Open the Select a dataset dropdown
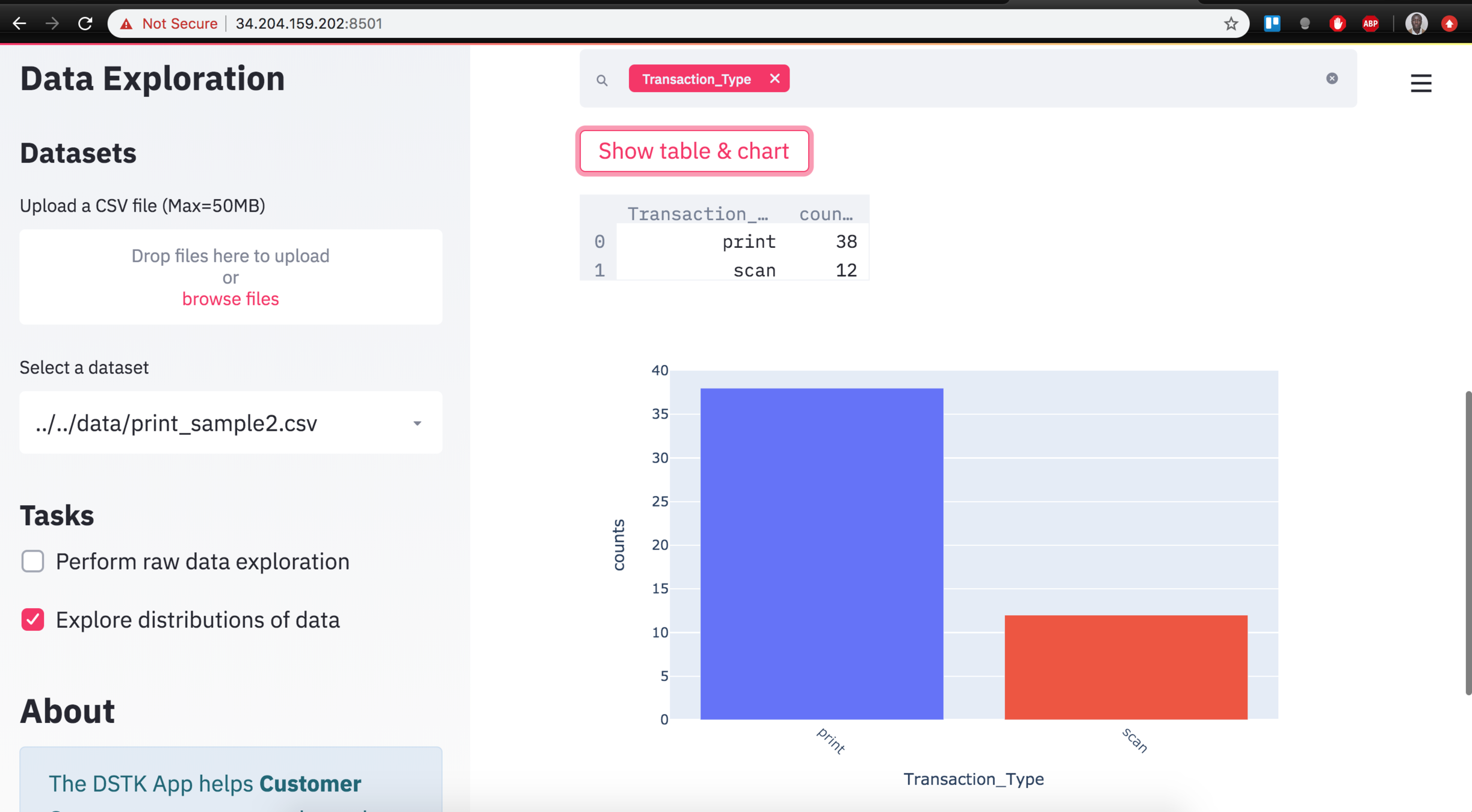Screen dimensions: 1472x812 point(230,423)
